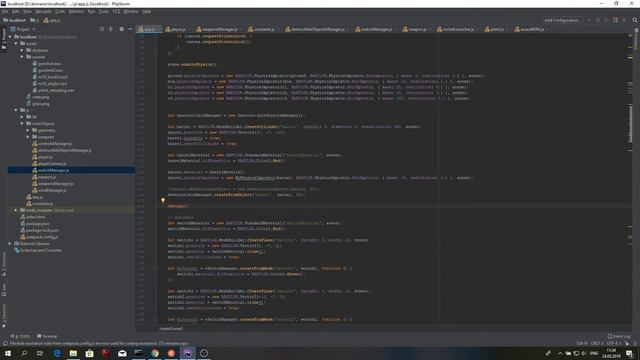Select destructibleObjectsManager.js in project tree
Screen dimensions: 640x360
[64, 150]
